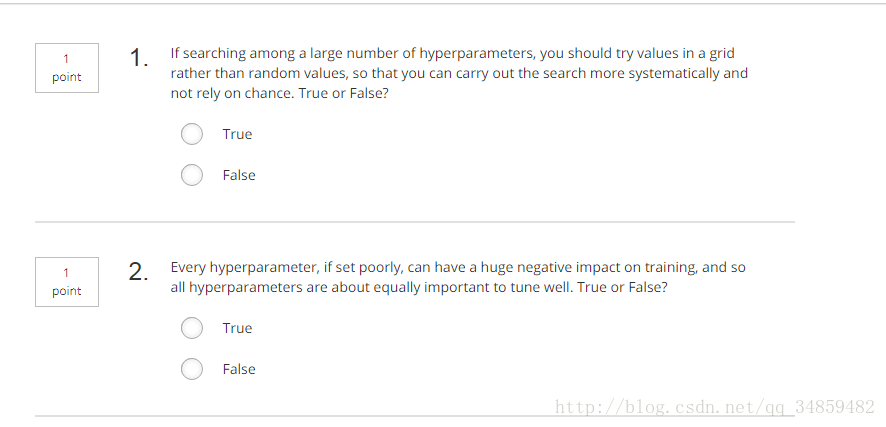The height and width of the screenshot is (427, 886).
Task: Click the question text starting 'Every hyperparameter'
Action: pyautogui.click(x=458, y=277)
